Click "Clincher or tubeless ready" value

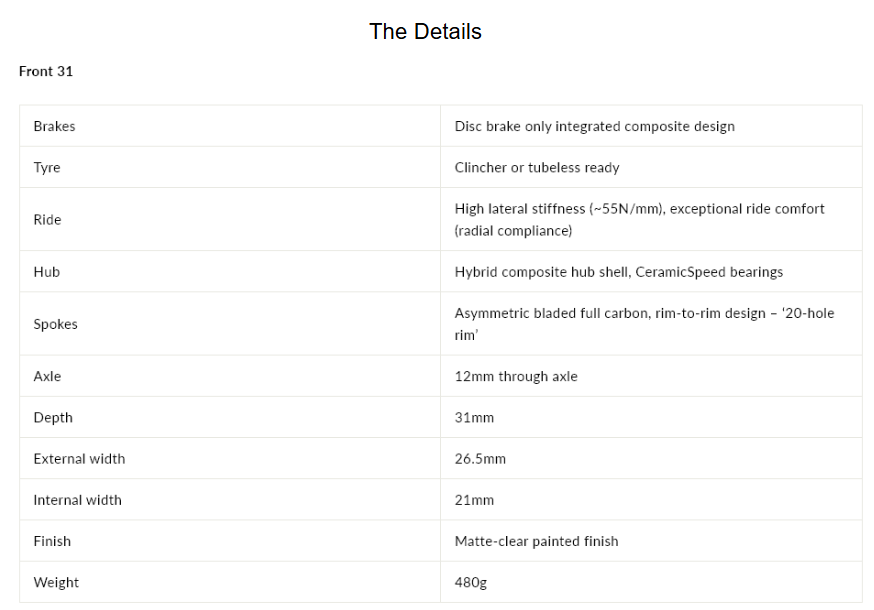point(537,168)
